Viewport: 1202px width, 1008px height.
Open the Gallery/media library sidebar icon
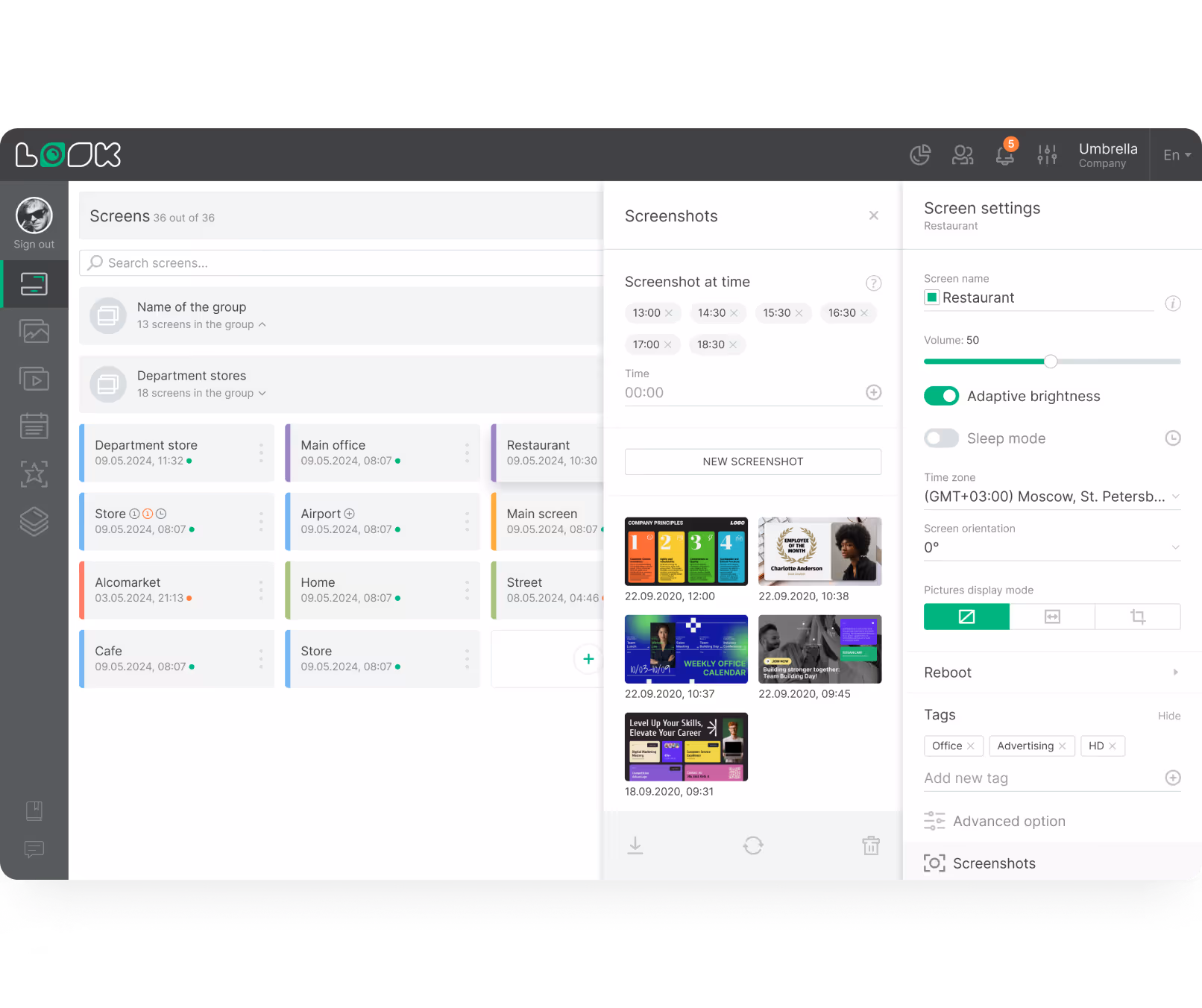34,331
